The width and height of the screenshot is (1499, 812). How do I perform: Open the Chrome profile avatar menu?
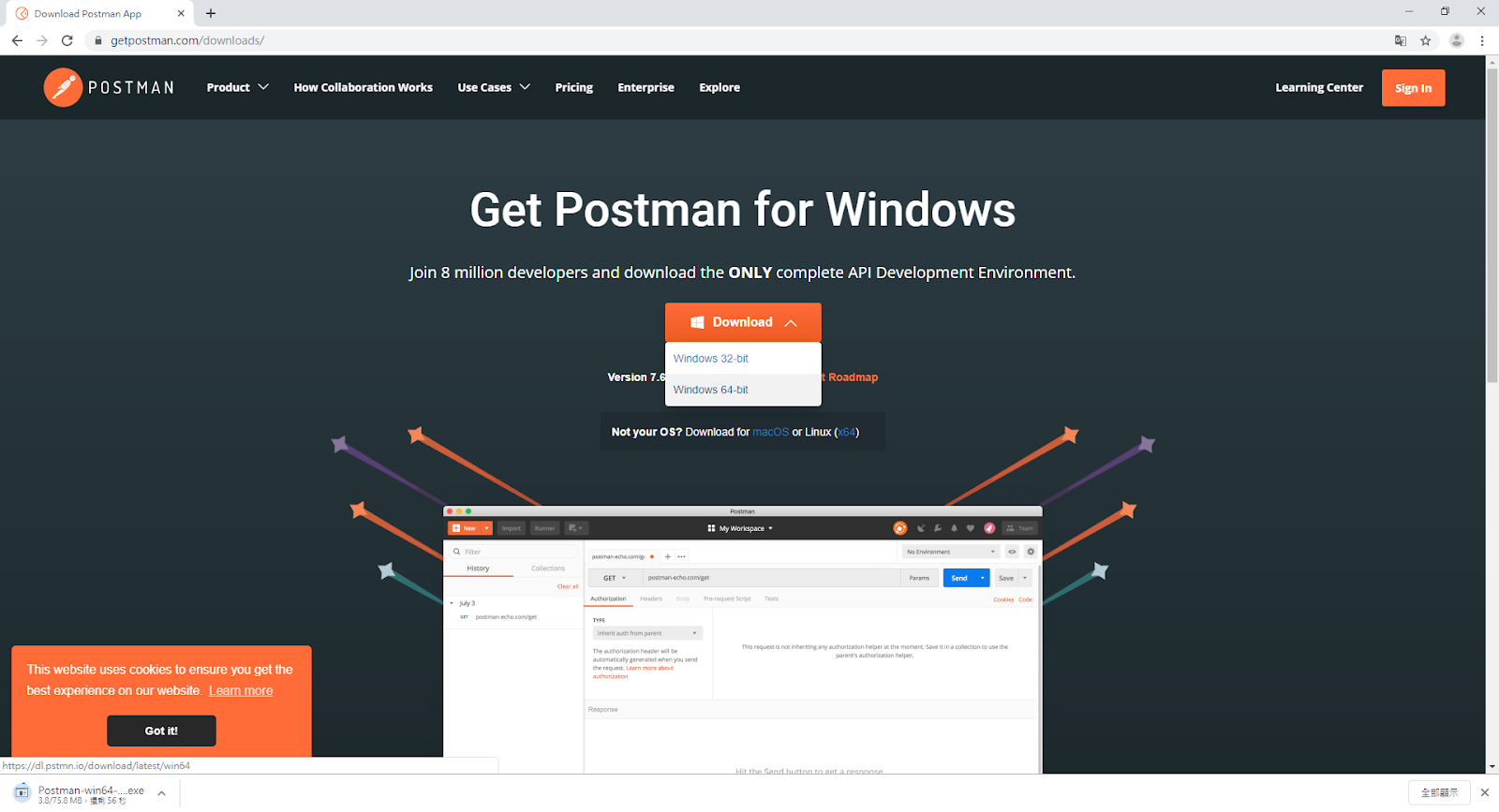(1457, 40)
